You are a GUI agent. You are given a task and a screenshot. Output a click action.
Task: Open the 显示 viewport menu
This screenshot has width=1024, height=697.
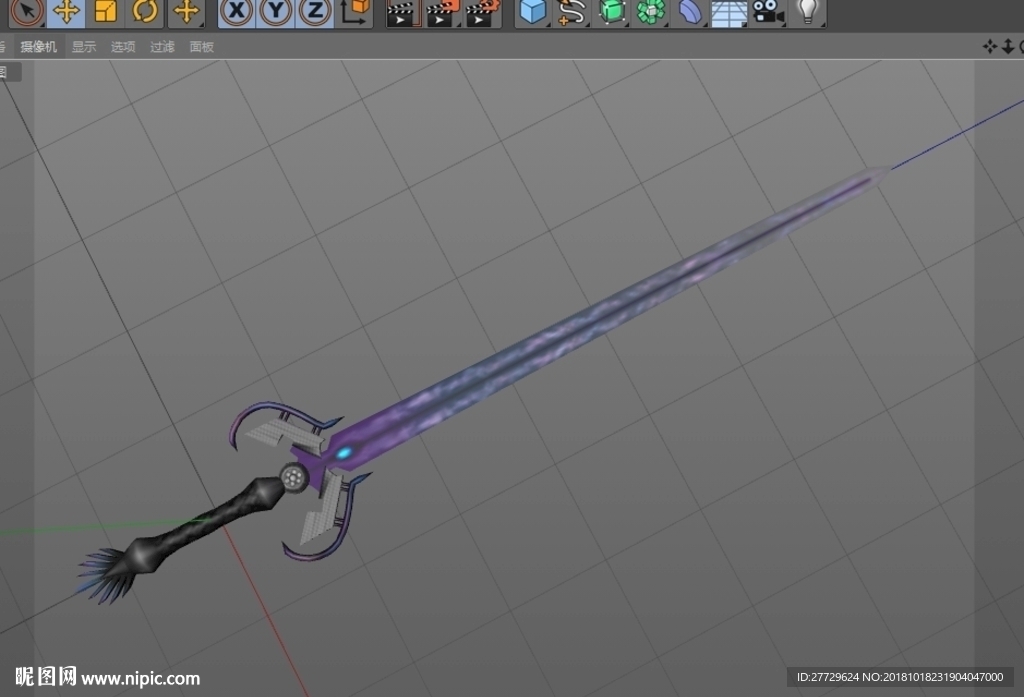coord(84,47)
